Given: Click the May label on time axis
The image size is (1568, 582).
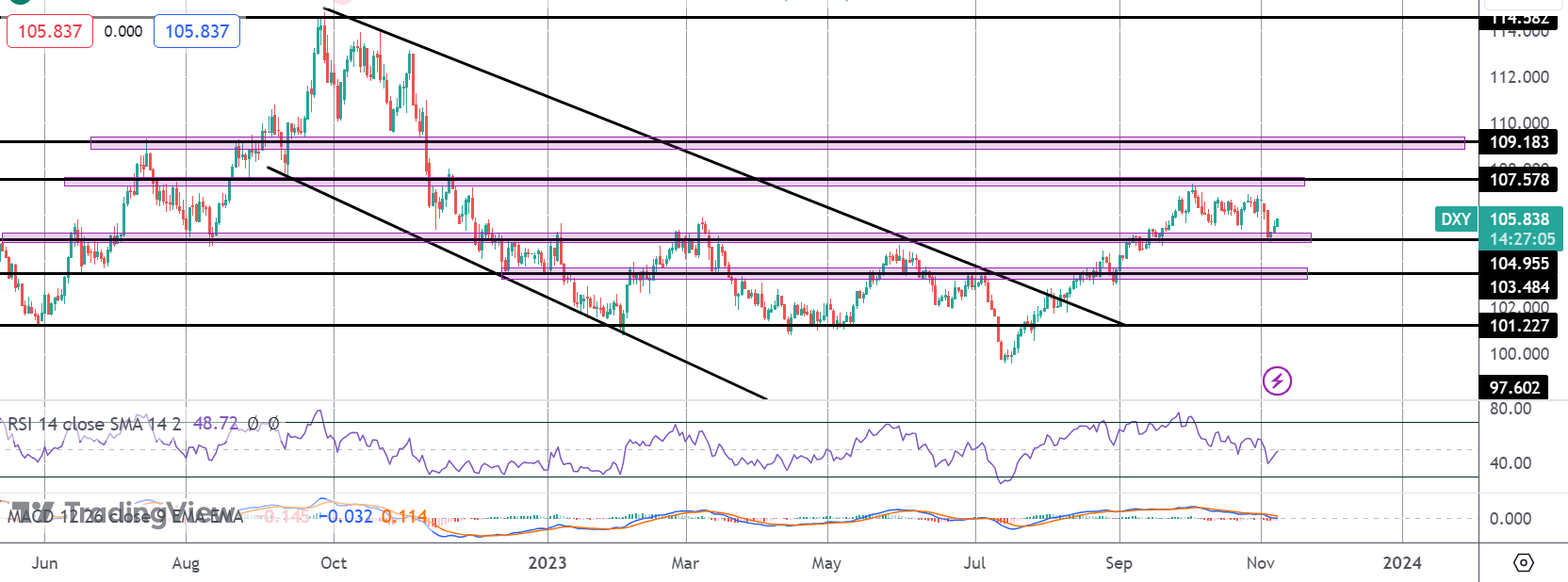Looking at the screenshot, I should (826, 563).
